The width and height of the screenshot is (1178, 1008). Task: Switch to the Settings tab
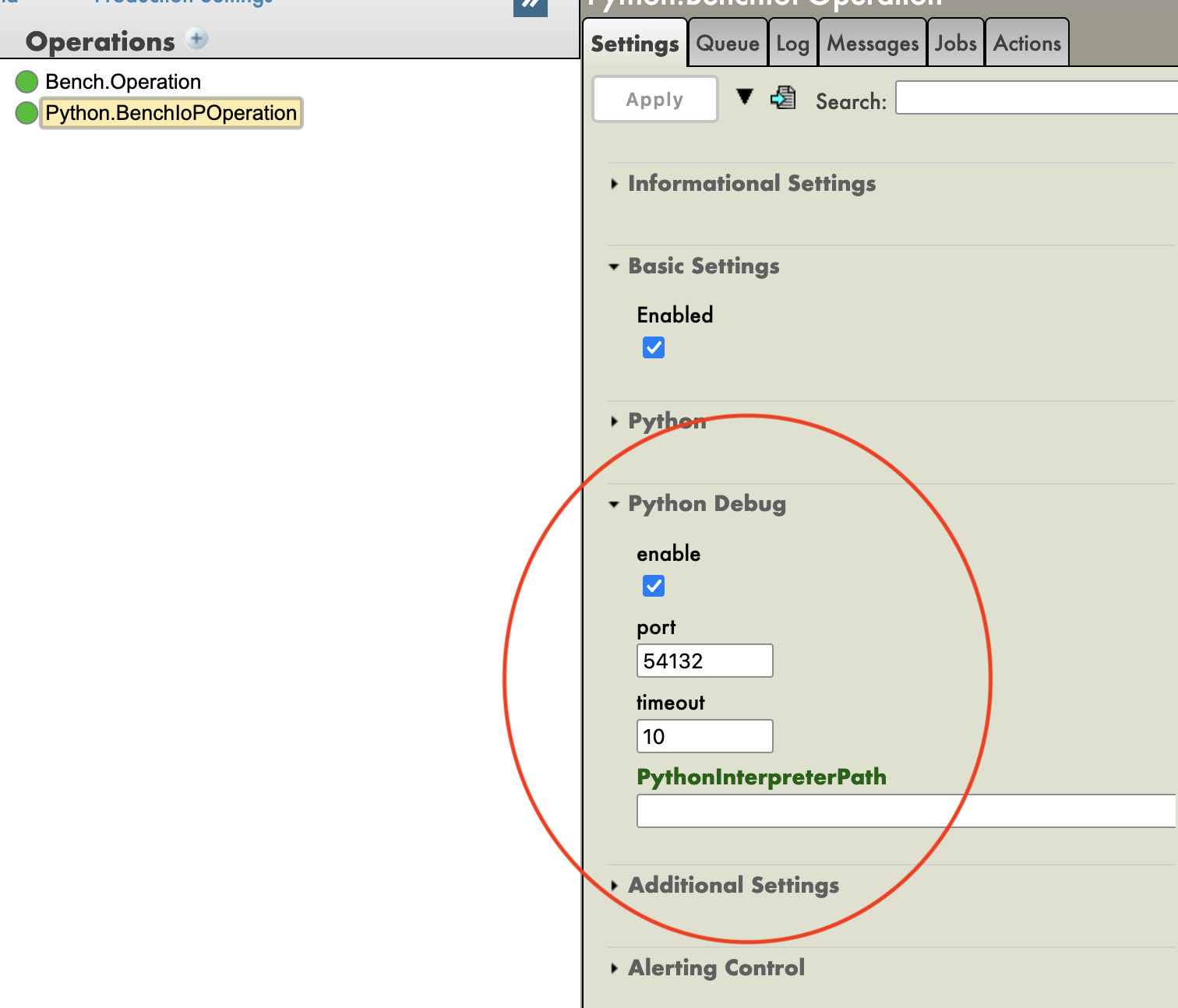pos(635,44)
